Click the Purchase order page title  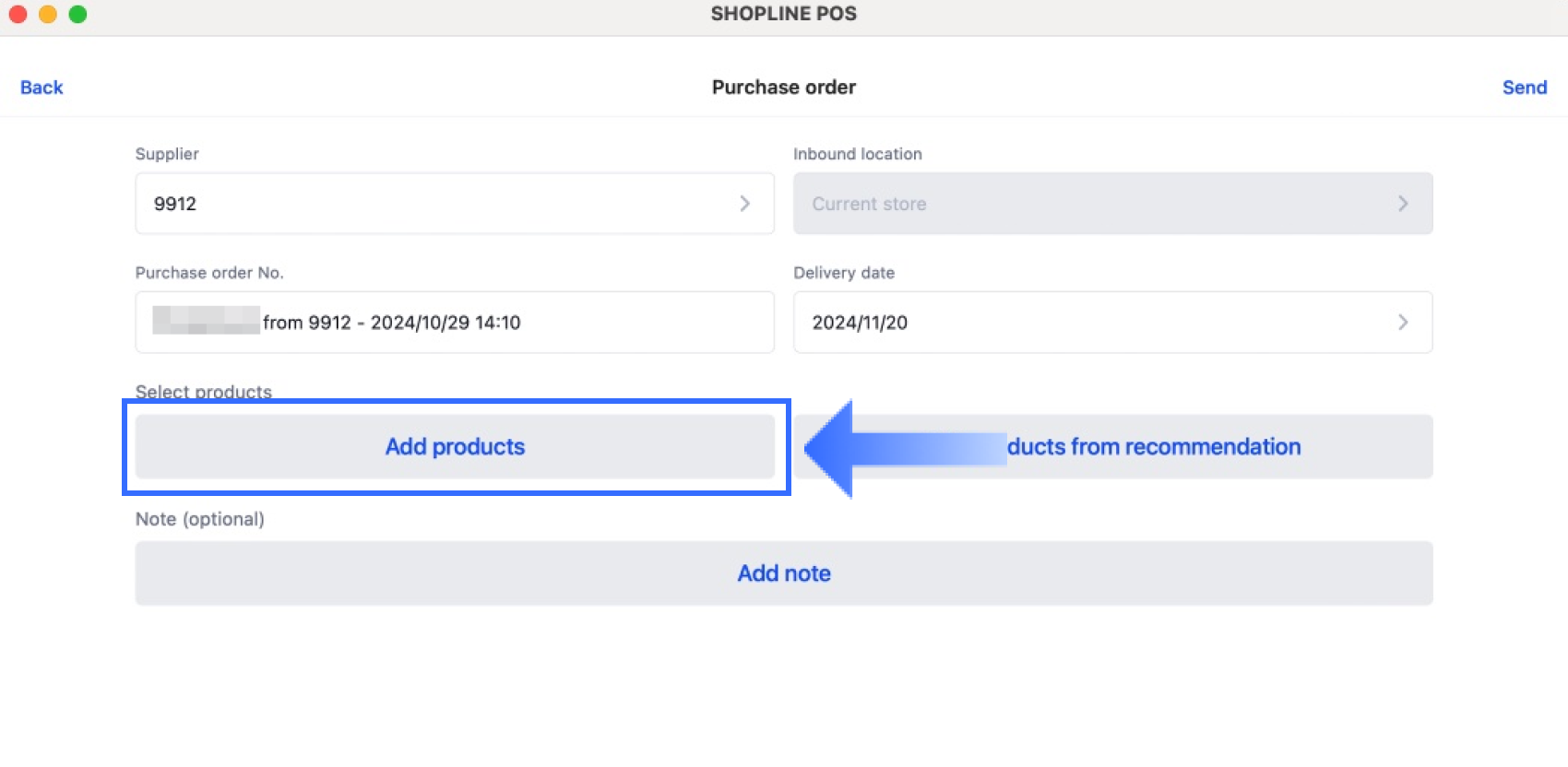(783, 88)
